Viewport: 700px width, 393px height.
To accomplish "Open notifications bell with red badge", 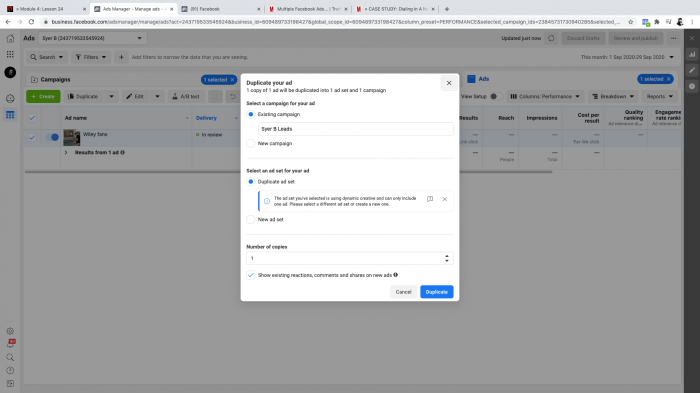I will click(10, 344).
